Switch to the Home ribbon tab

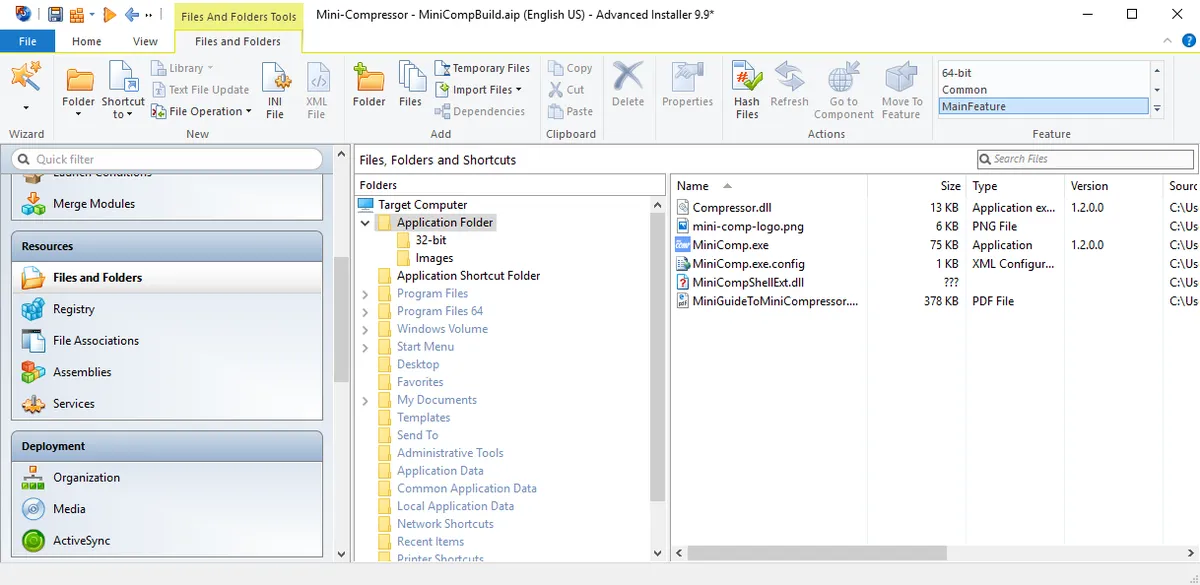tap(87, 41)
